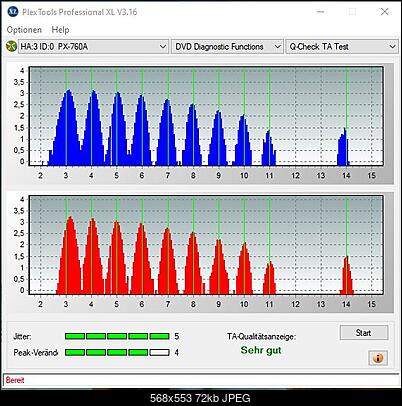Image resolution: width=402 pixels, height=406 pixels.
Task: Click the red peak at 14 in the lower chart
Action: click(x=347, y=276)
